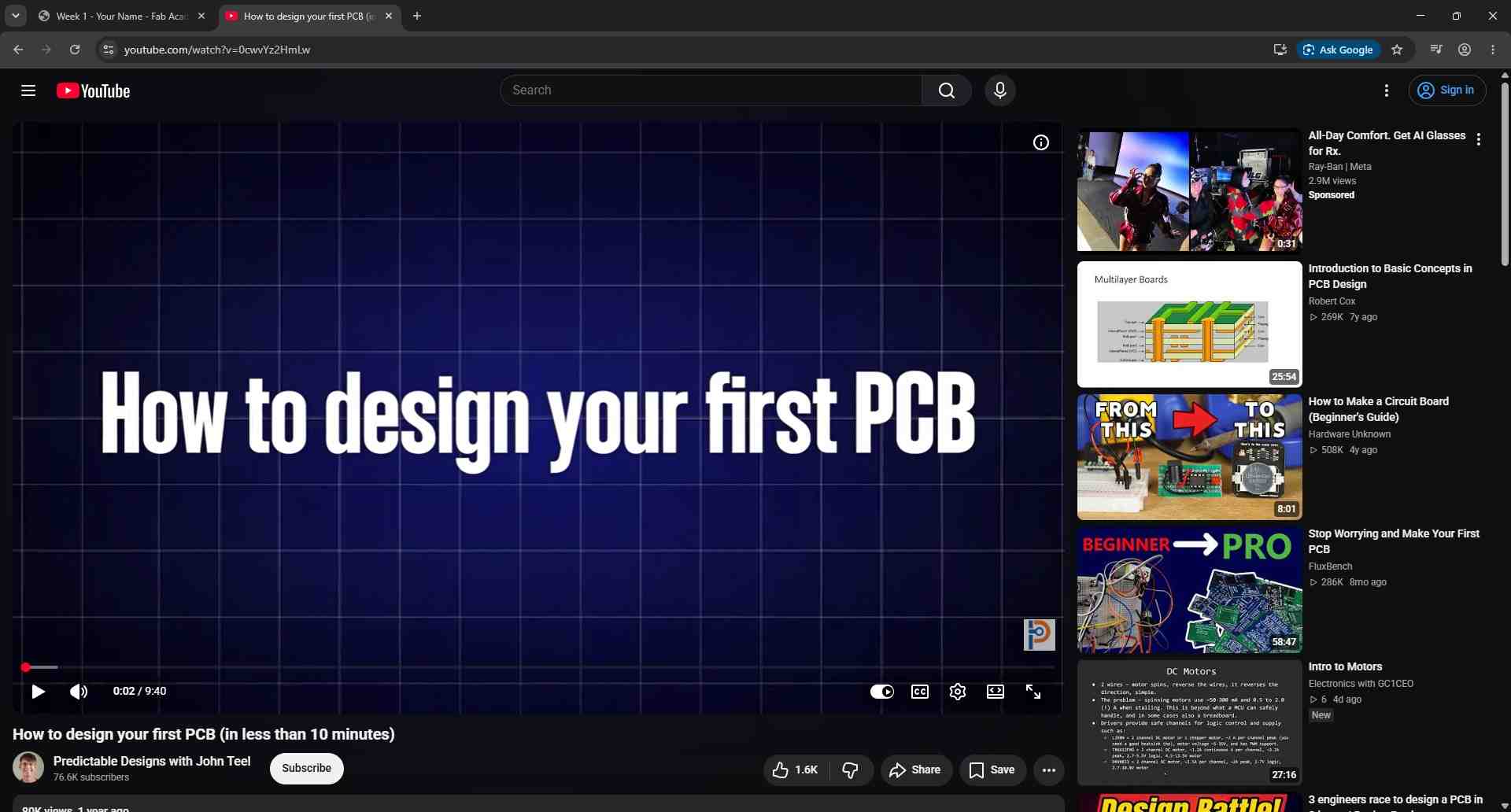Install app icon in the address bar
This screenshot has width=1511, height=812.
pyautogui.click(x=1280, y=50)
